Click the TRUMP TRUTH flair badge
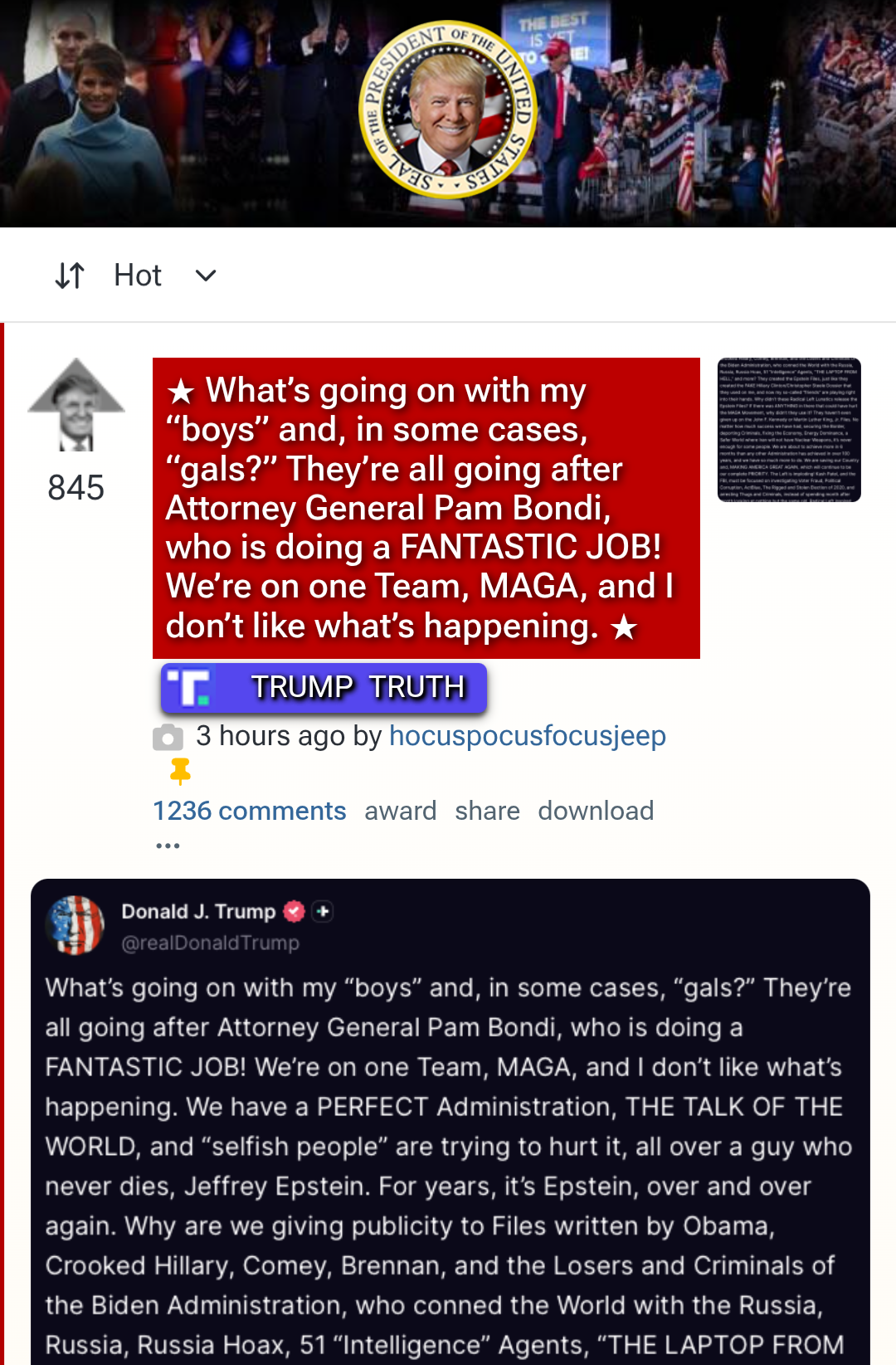The image size is (896, 1365). (x=324, y=688)
